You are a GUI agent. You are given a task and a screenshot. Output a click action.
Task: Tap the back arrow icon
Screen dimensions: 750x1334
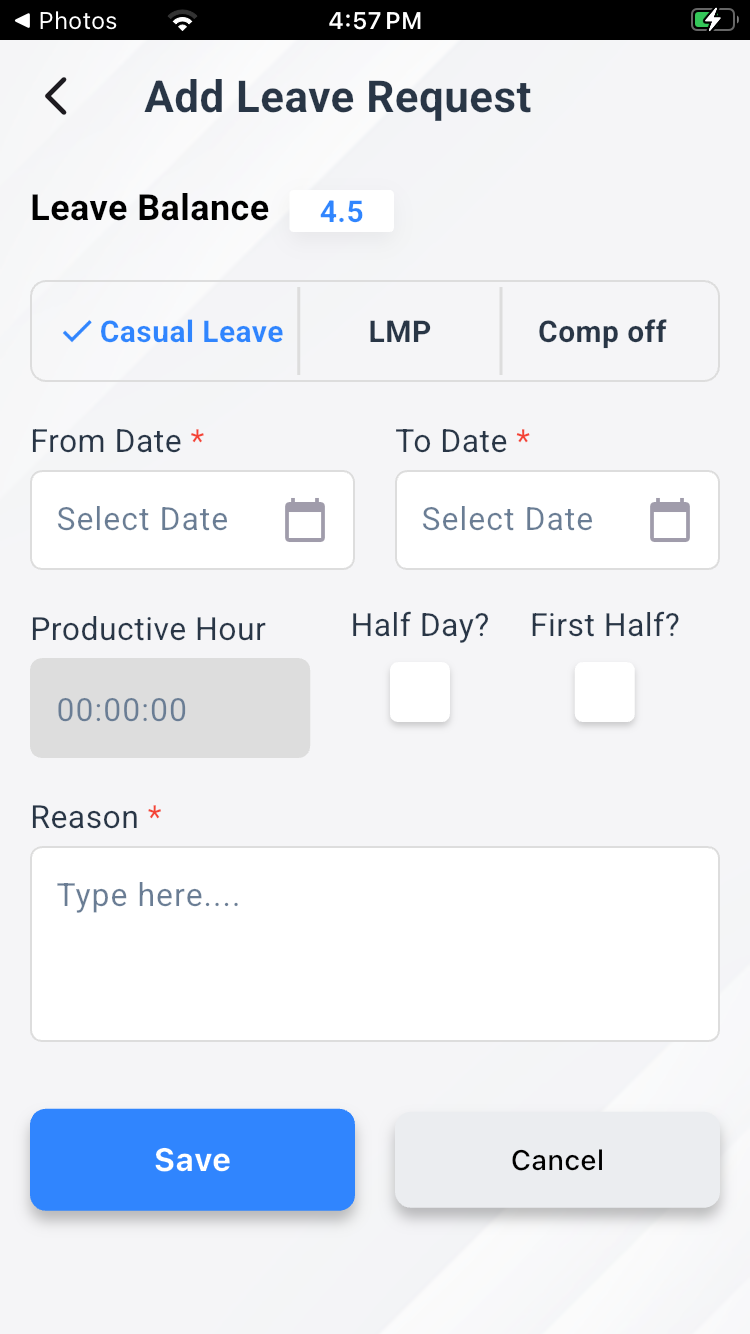pos(56,97)
